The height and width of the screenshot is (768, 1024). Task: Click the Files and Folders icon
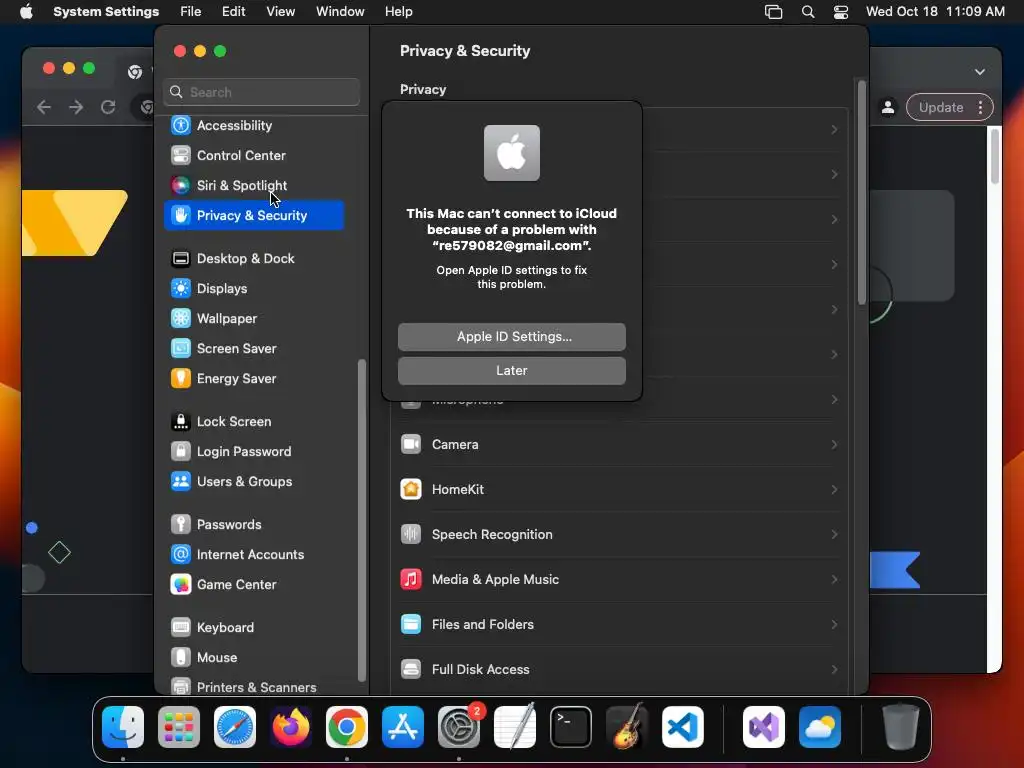point(411,625)
